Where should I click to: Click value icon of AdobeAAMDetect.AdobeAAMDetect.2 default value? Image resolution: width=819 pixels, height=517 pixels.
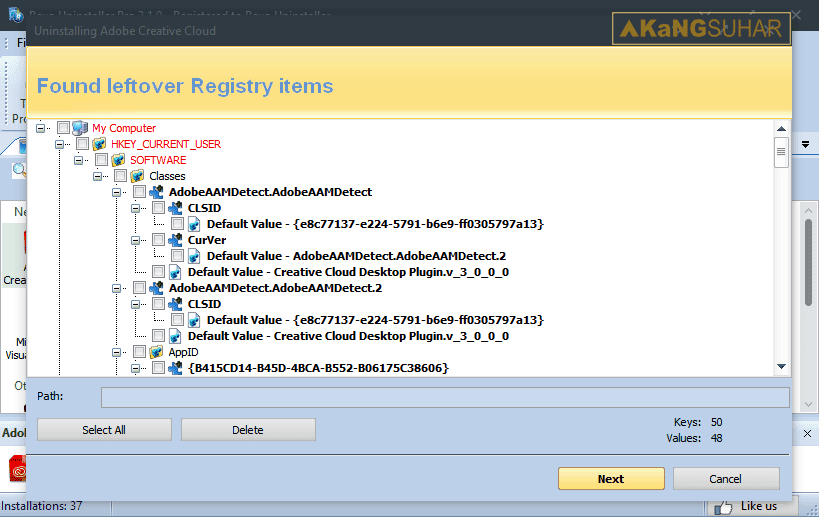[x=194, y=256]
